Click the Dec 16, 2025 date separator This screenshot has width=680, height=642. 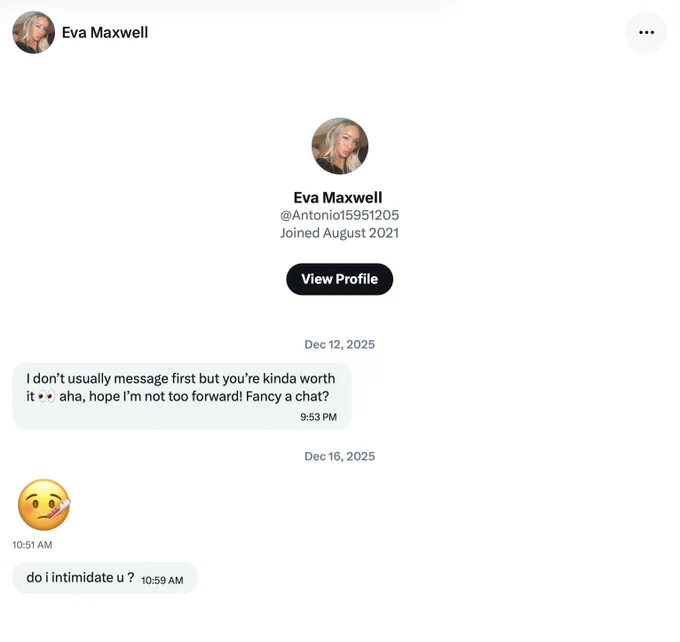click(x=340, y=456)
